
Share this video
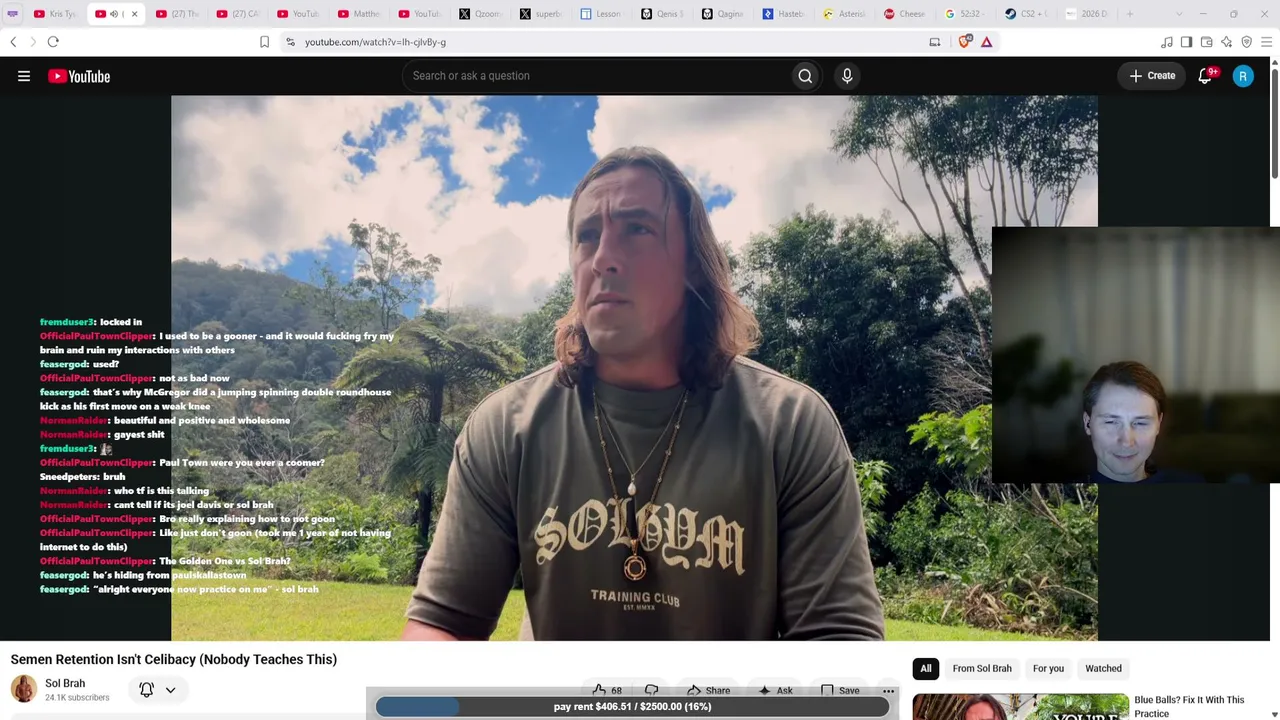tap(708, 690)
